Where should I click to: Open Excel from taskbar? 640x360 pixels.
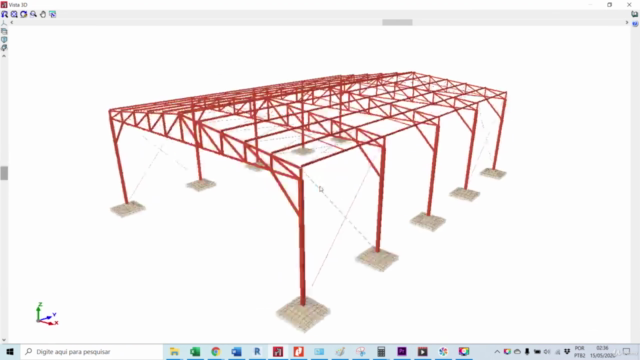coord(195,351)
